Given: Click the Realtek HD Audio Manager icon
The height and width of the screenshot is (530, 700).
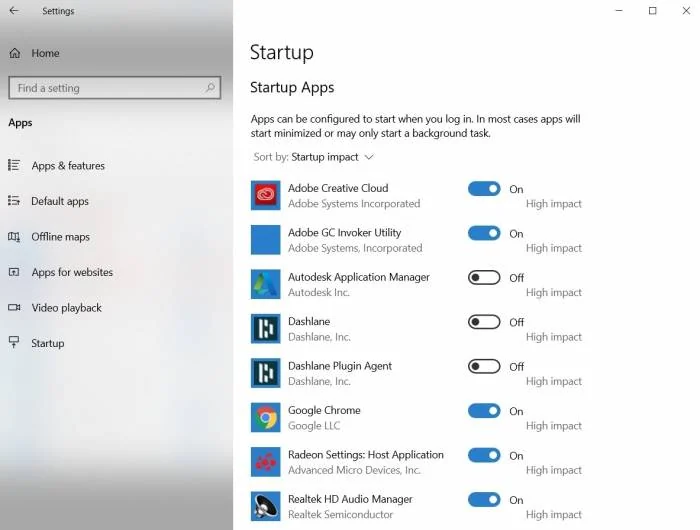Looking at the screenshot, I should coord(266,506).
